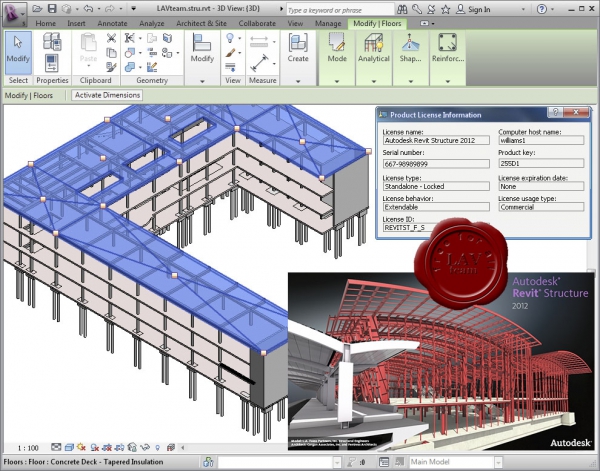Open the Insert ribbon tab
Viewport: 600px width, 471px height.
click(76, 23)
